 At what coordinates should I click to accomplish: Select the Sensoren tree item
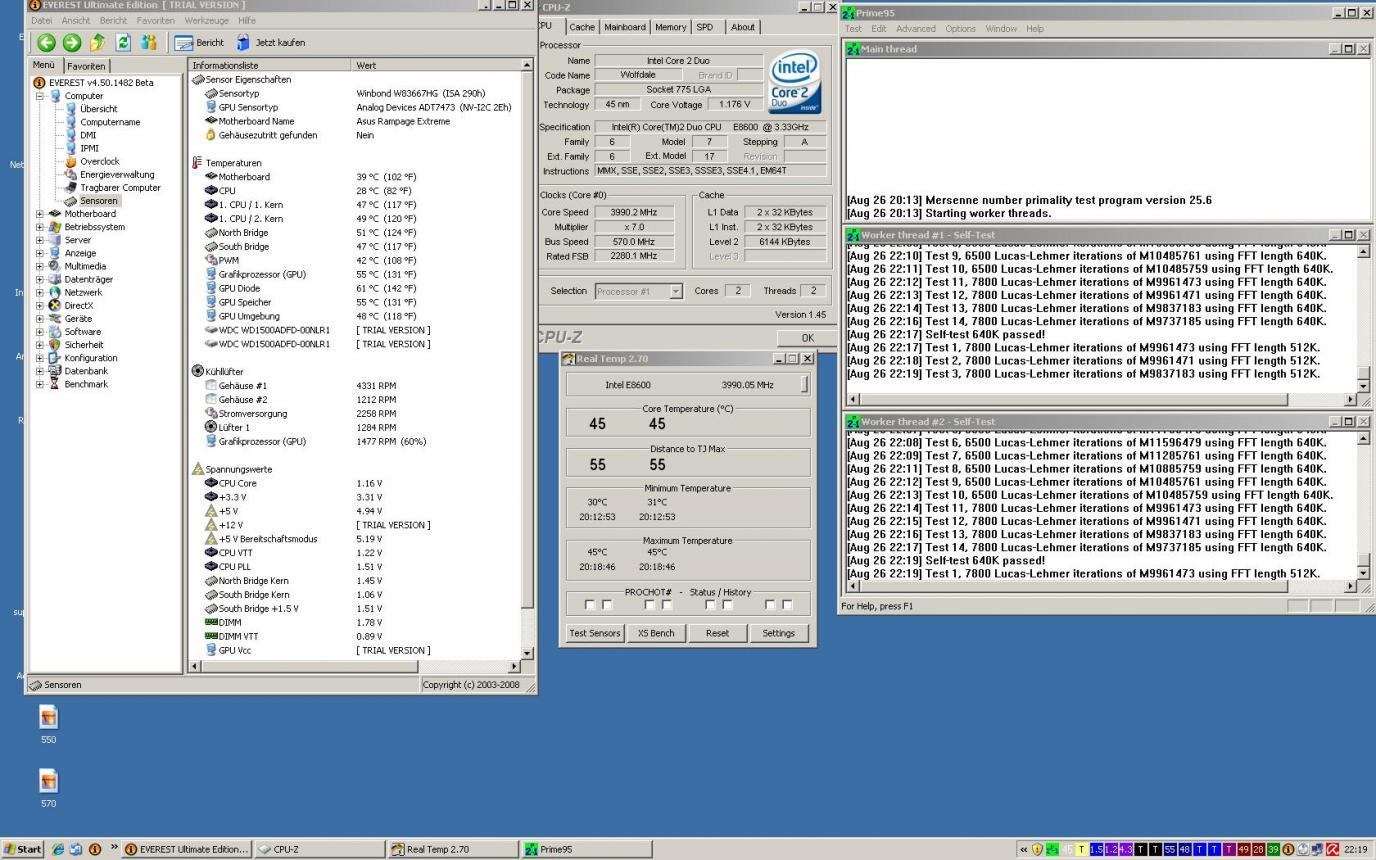[x=91, y=200]
